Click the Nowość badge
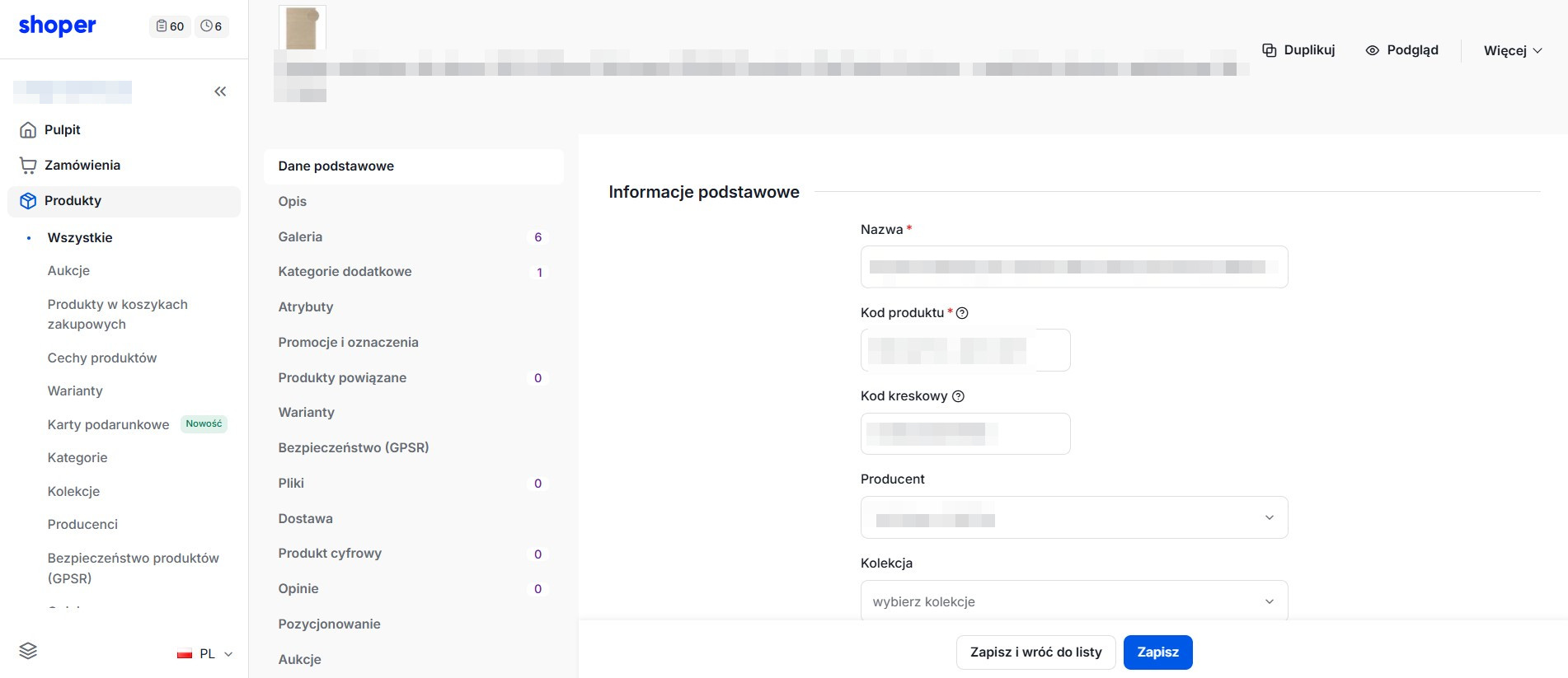 coord(204,424)
